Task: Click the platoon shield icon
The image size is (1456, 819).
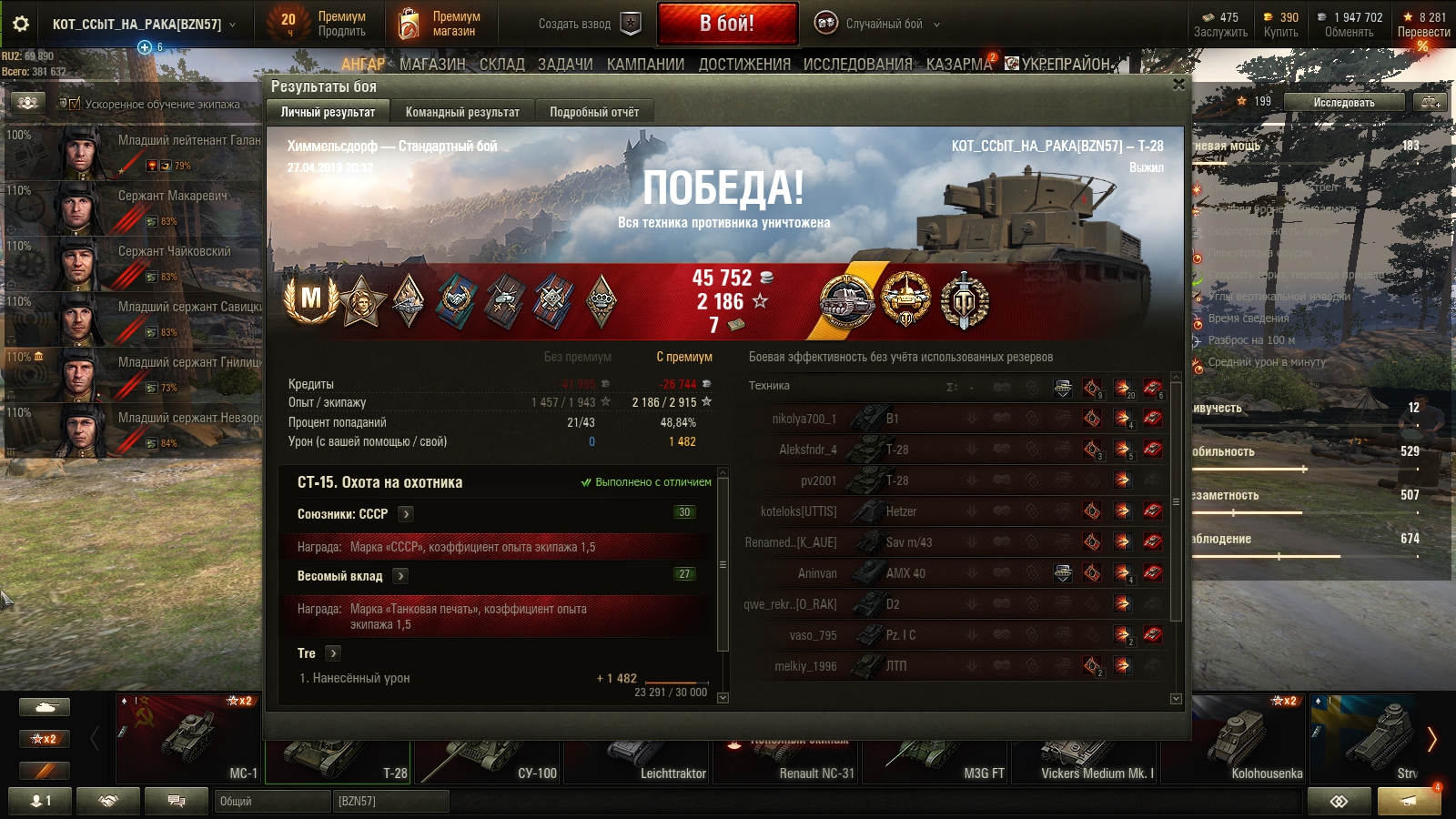Action: pos(631,24)
